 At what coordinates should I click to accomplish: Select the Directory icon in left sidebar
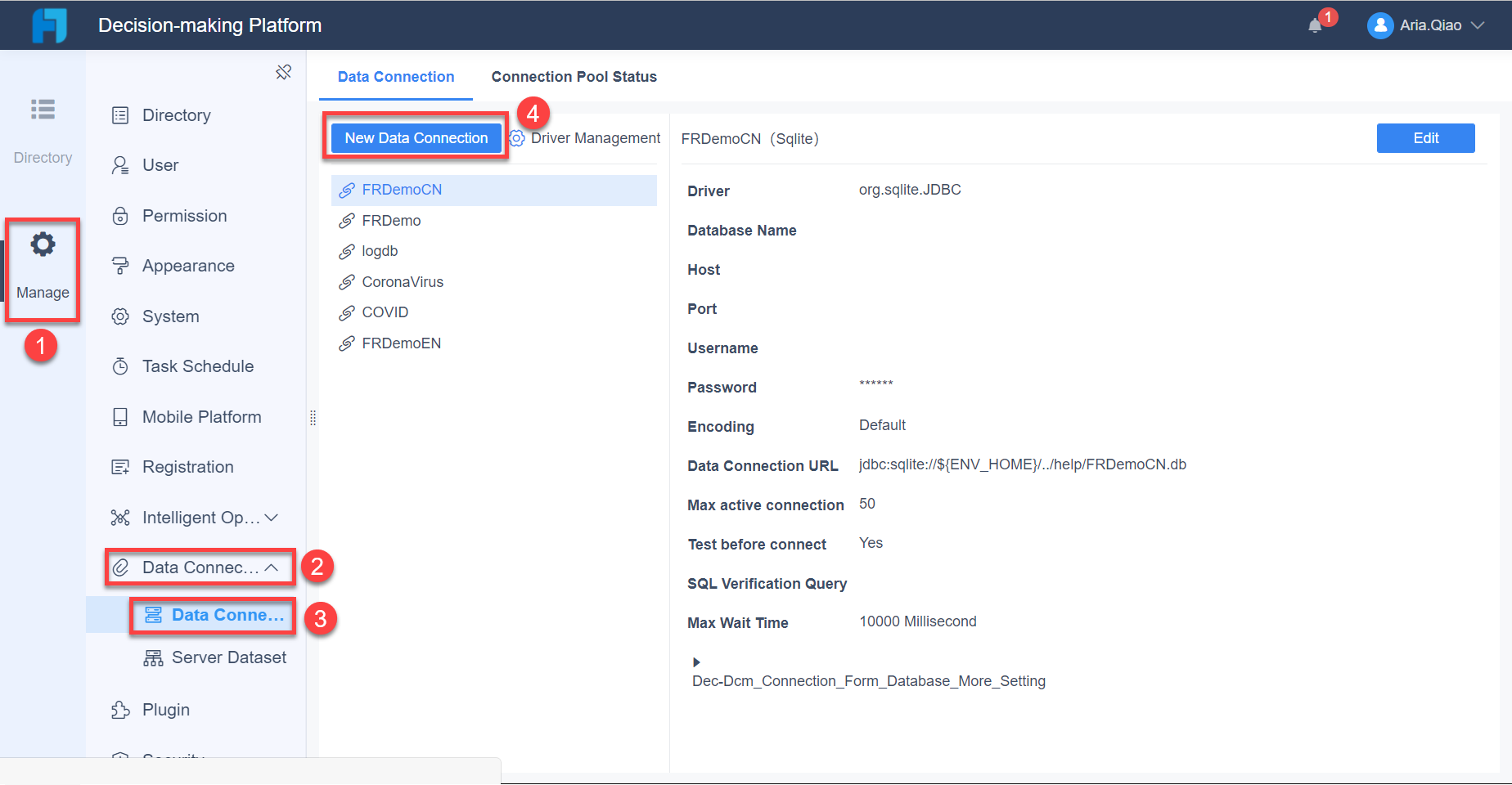pyautogui.click(x=42, y=110)
